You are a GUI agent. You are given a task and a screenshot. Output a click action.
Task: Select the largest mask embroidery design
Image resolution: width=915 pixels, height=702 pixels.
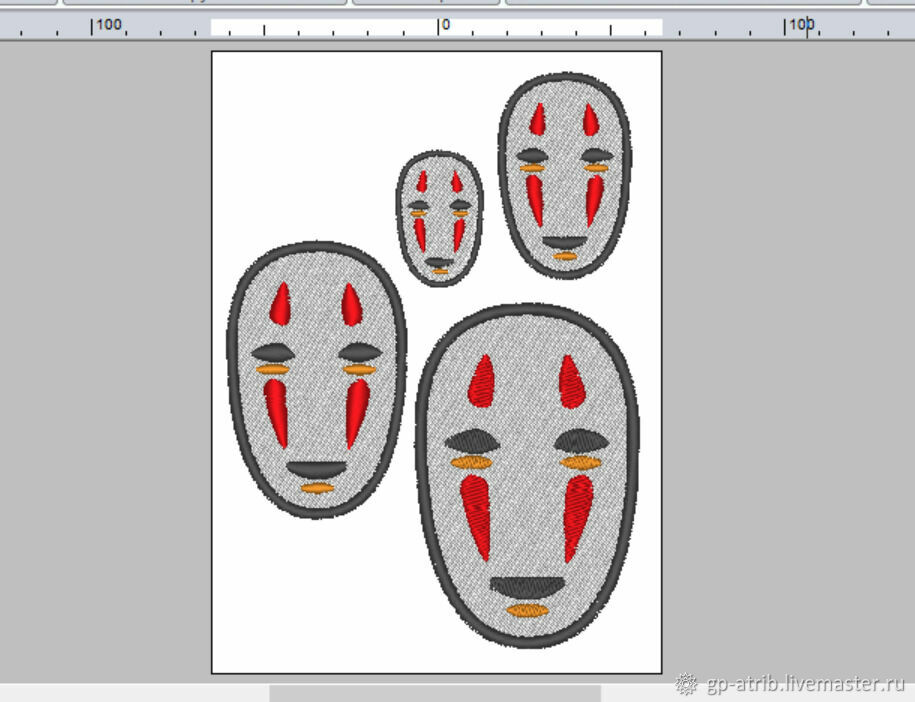(528, 476)
